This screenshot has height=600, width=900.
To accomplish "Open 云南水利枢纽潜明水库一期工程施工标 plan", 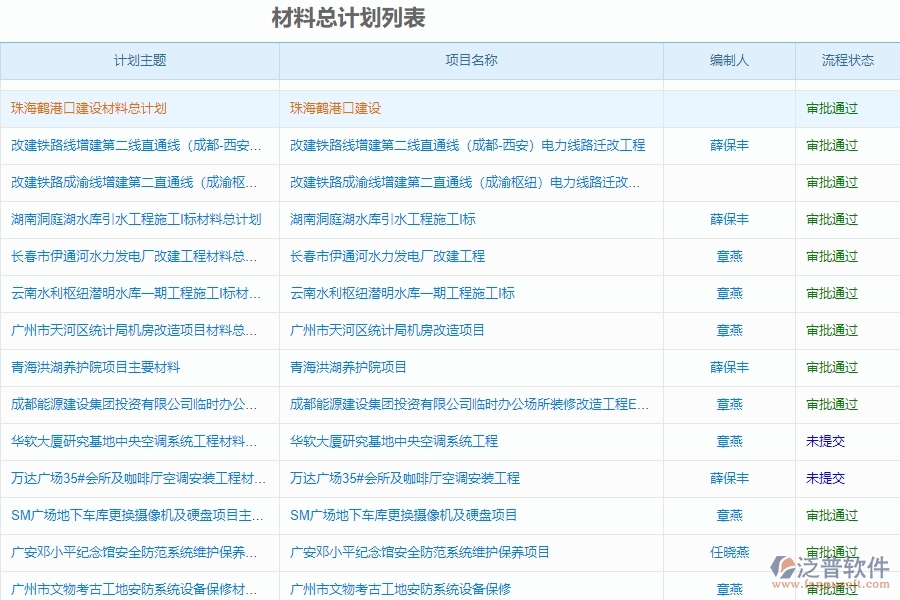I will [135, 293].
